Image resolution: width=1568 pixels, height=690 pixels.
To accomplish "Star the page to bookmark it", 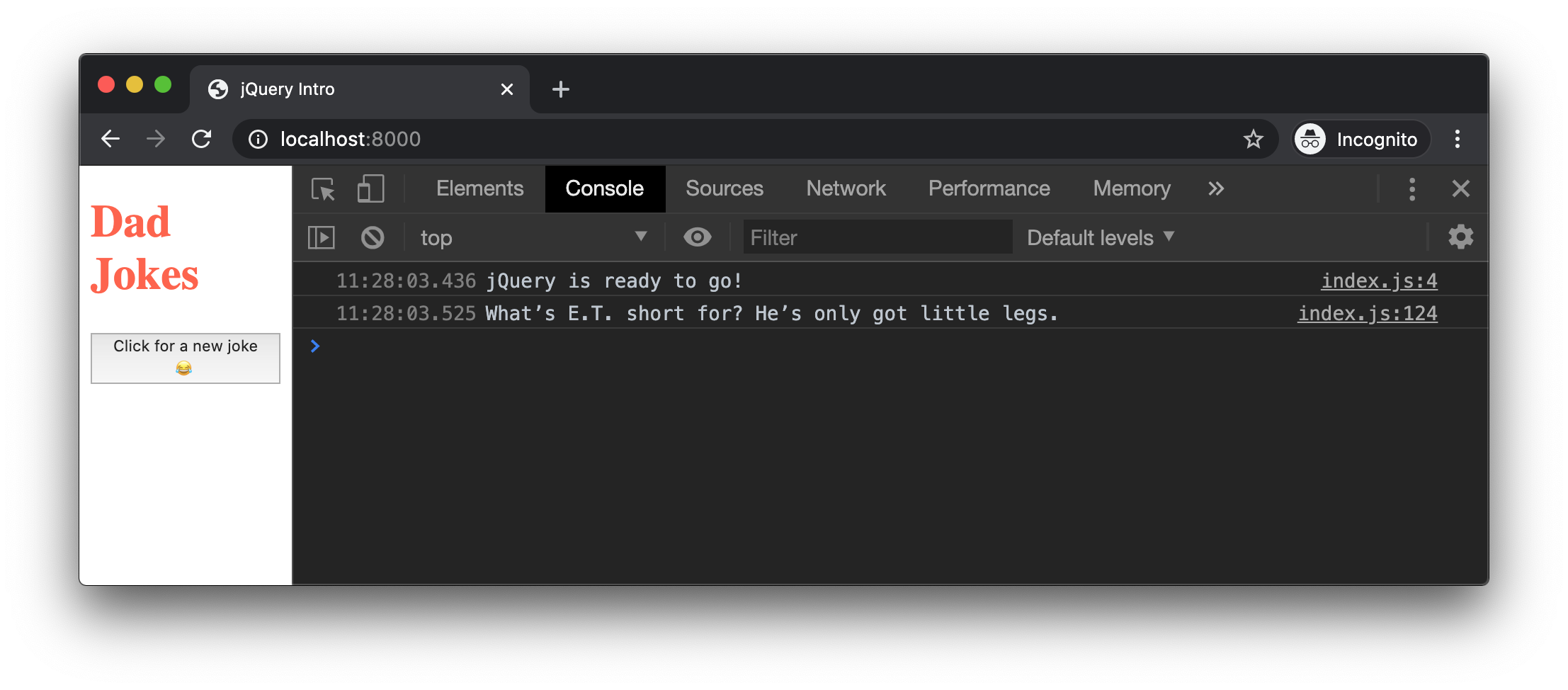I will coord(1254,139).
